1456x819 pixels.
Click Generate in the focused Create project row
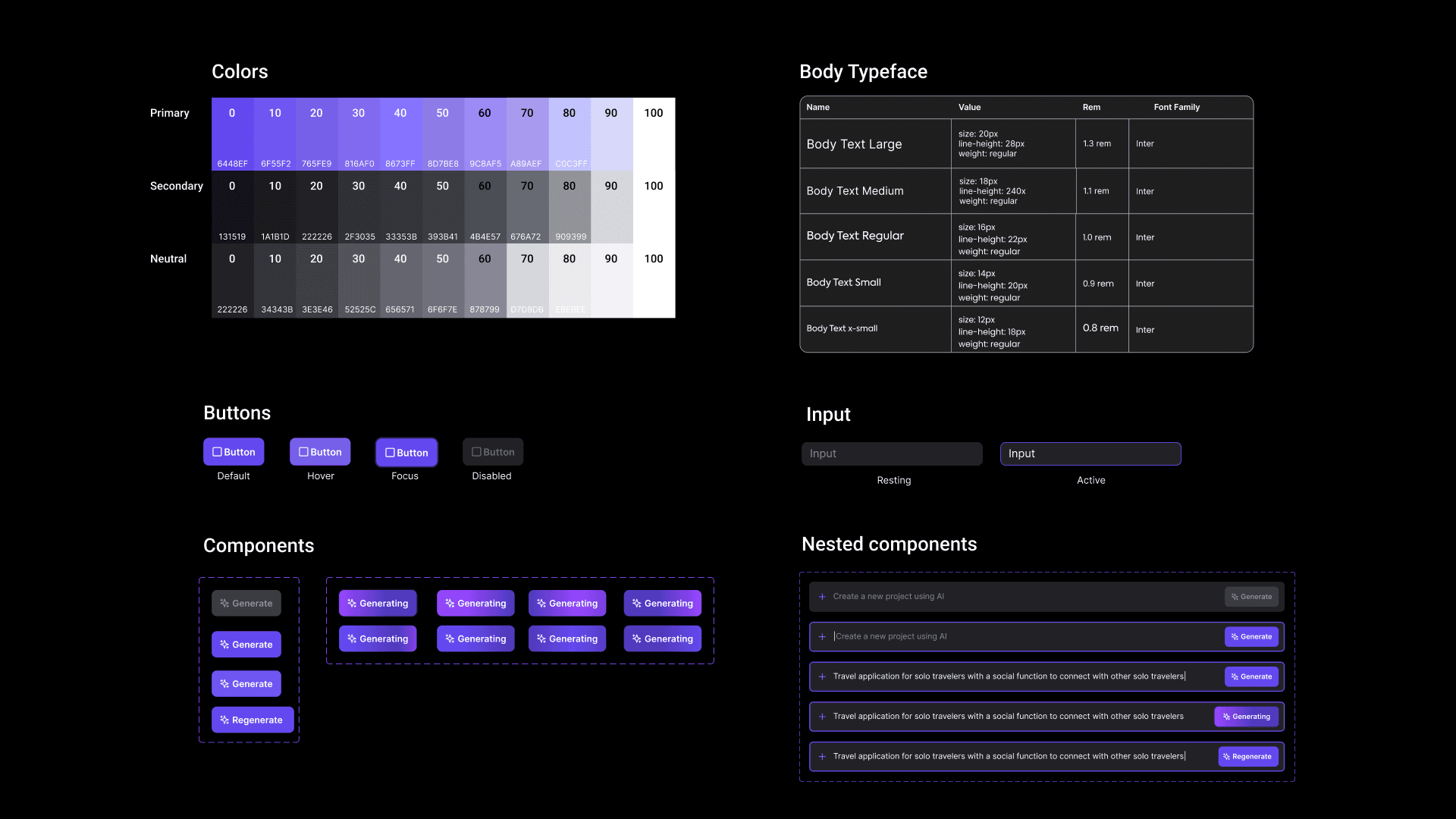point(1251,637)
